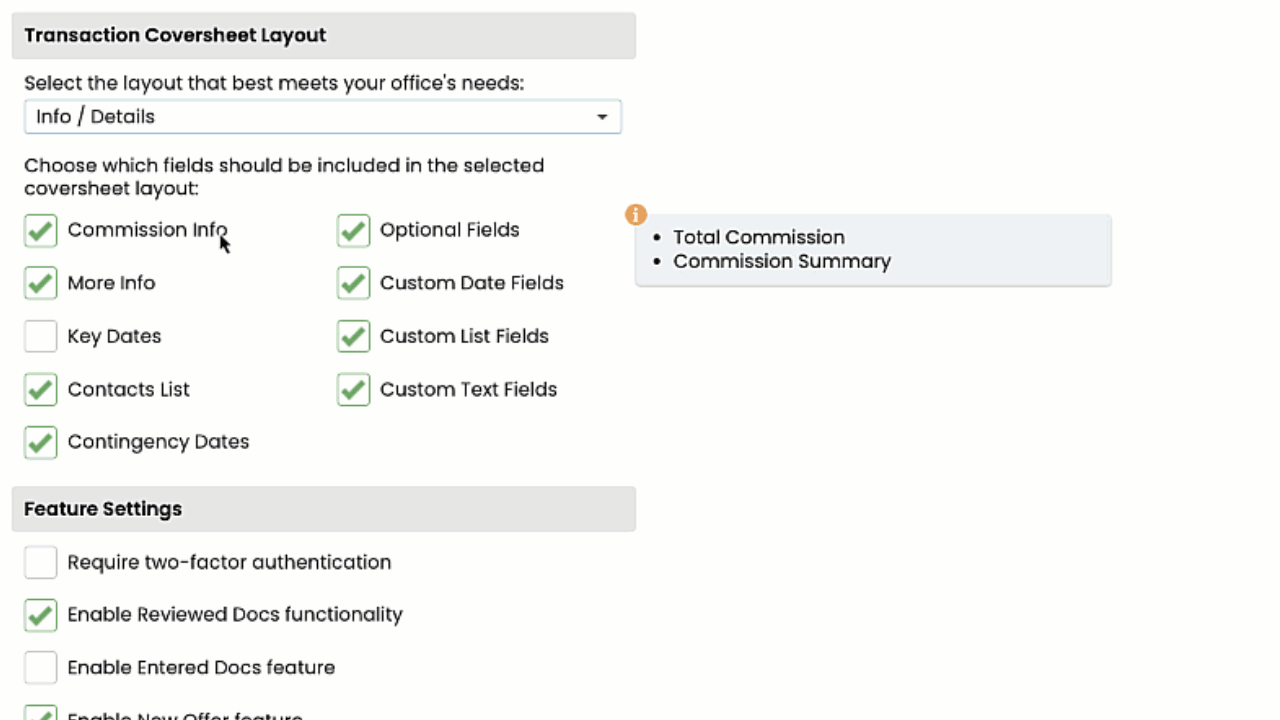Image resolution: width=1280 pixels, height=720 pixels.
Task: Turn on Enable Entered Docs feature
Action: [x=41, y=668]
